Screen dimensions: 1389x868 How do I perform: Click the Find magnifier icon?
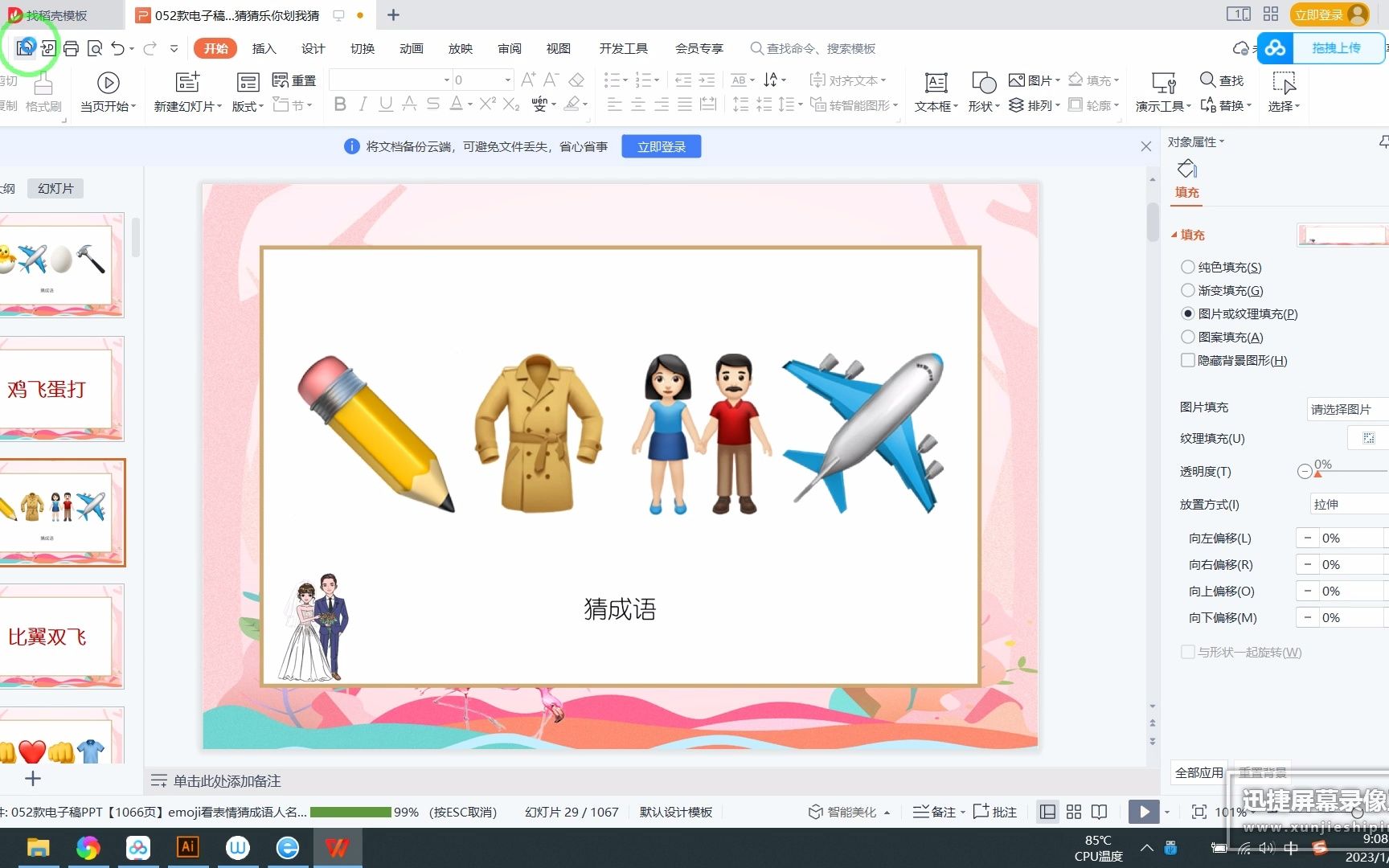pos(1207,80)
